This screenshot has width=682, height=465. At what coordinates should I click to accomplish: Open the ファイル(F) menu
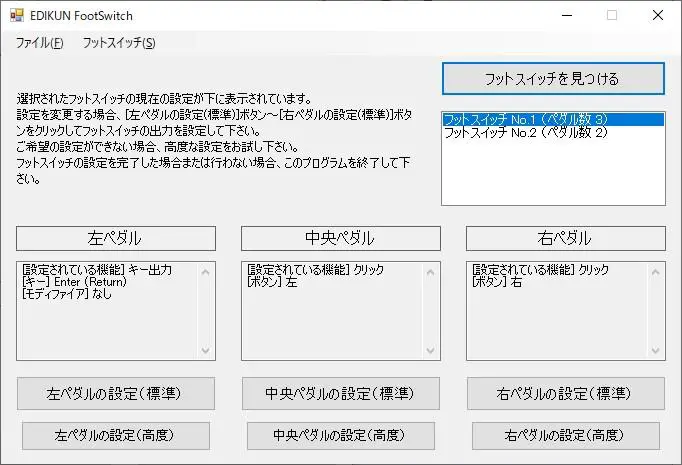pos(40,43)
